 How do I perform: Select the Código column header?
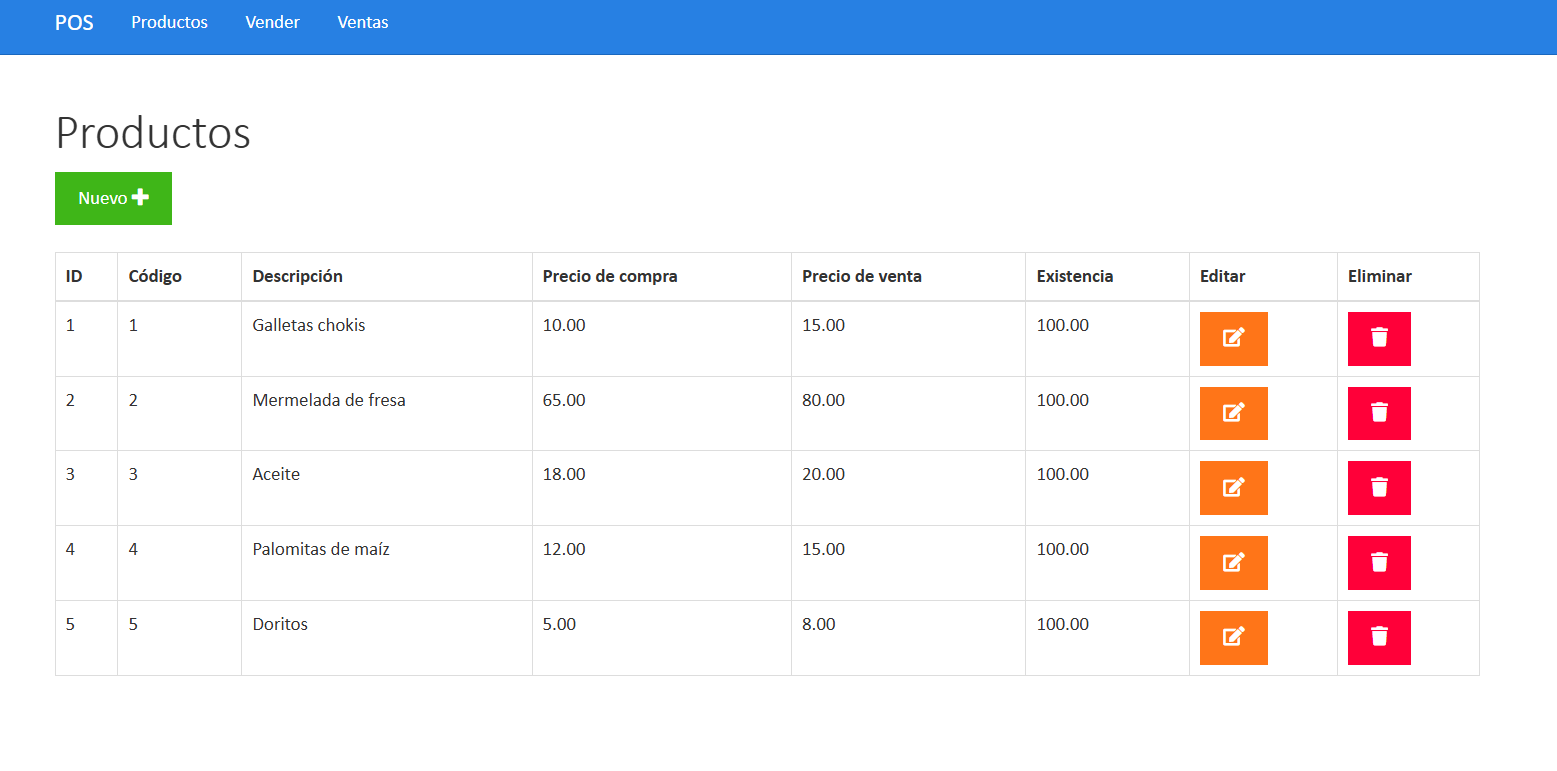pos(179,276)
